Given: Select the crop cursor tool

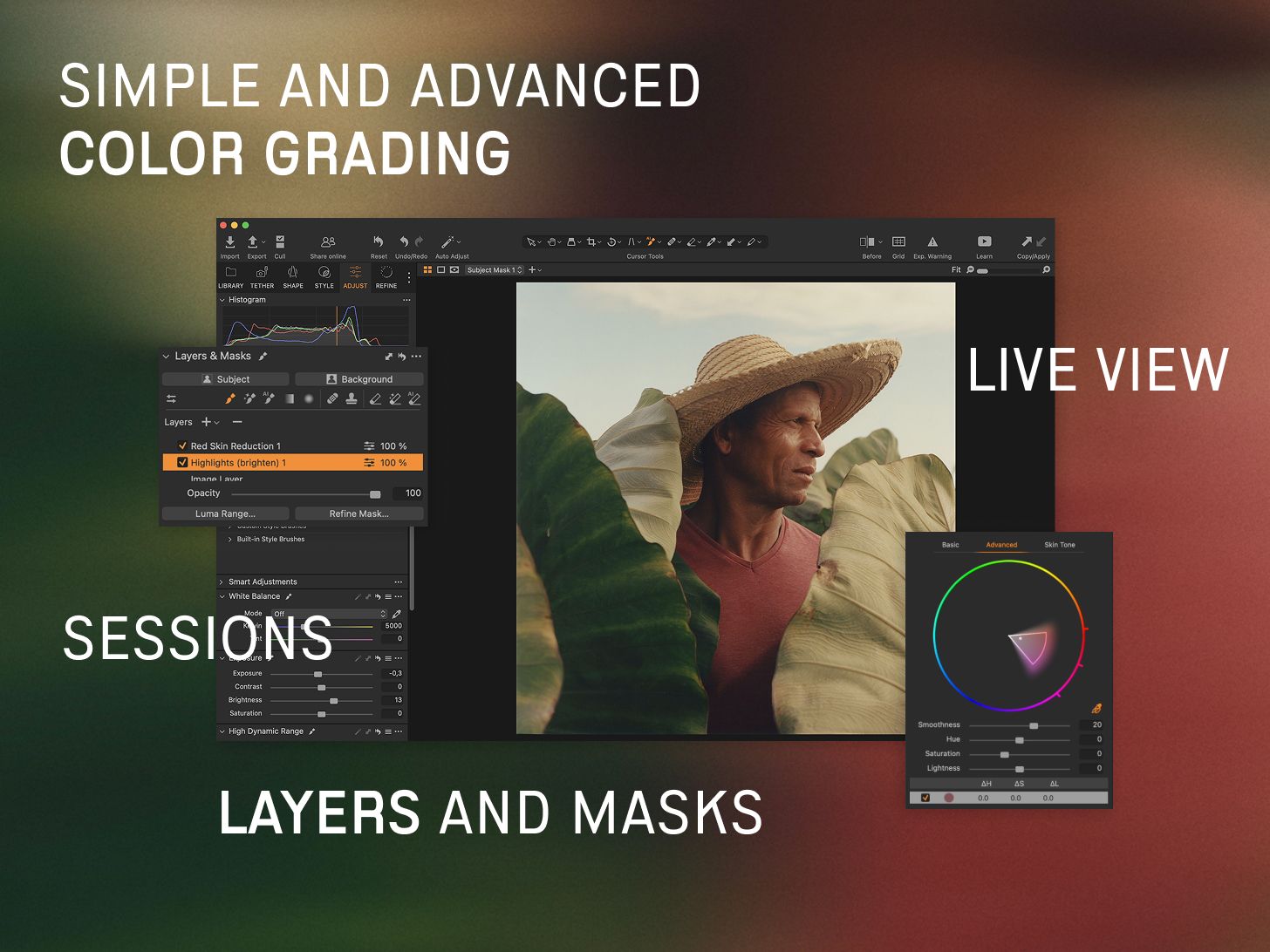Looking at the screenshot, I should pos(591,242).
